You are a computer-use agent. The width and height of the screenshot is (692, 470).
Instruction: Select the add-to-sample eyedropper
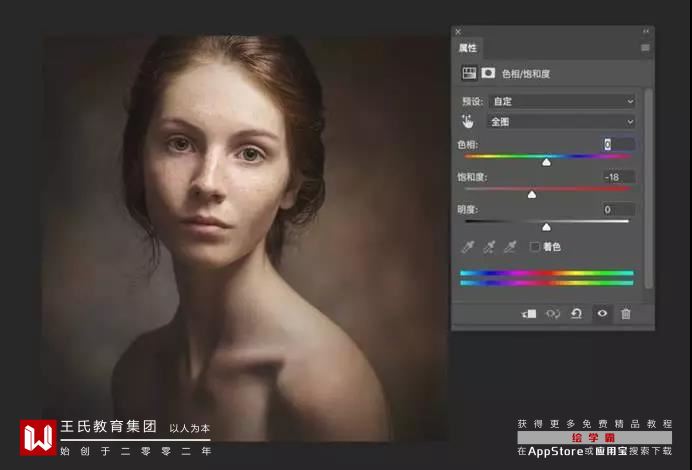click(x=489, y=247)
